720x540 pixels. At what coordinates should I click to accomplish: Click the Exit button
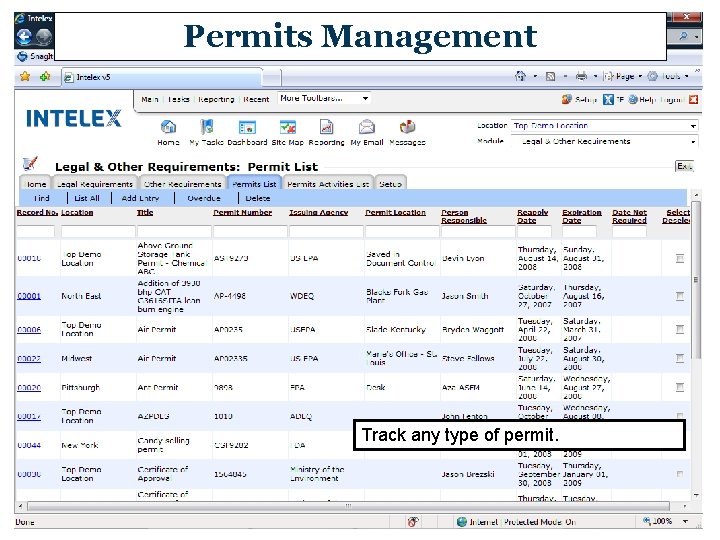click(684, 166)
